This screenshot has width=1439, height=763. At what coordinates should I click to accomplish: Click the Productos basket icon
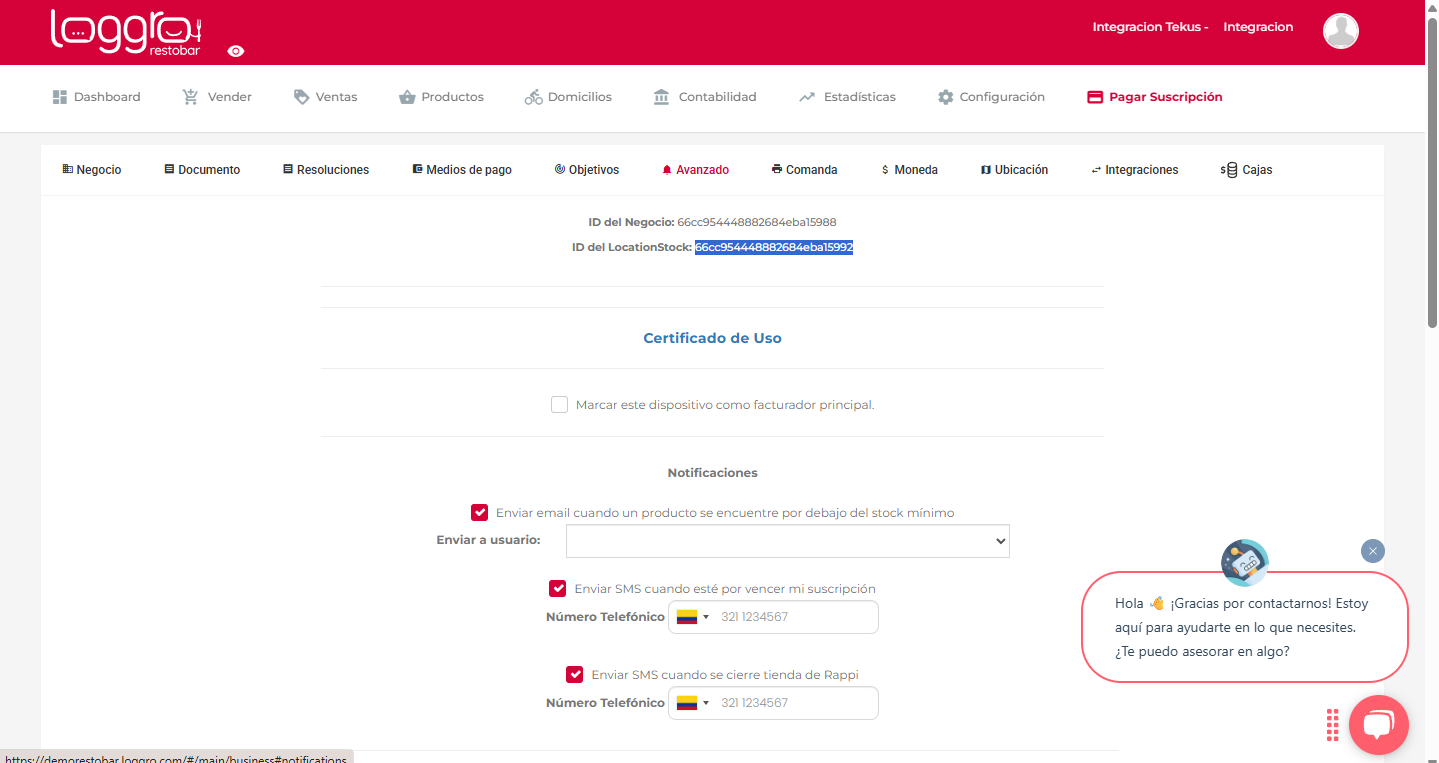click(x=407, y=97)
